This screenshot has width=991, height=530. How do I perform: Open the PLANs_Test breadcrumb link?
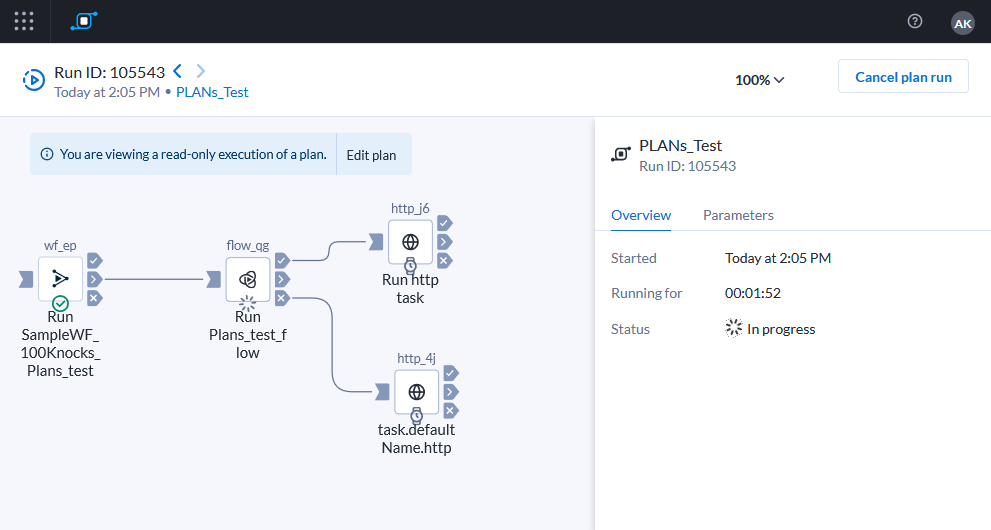[212, 92]
